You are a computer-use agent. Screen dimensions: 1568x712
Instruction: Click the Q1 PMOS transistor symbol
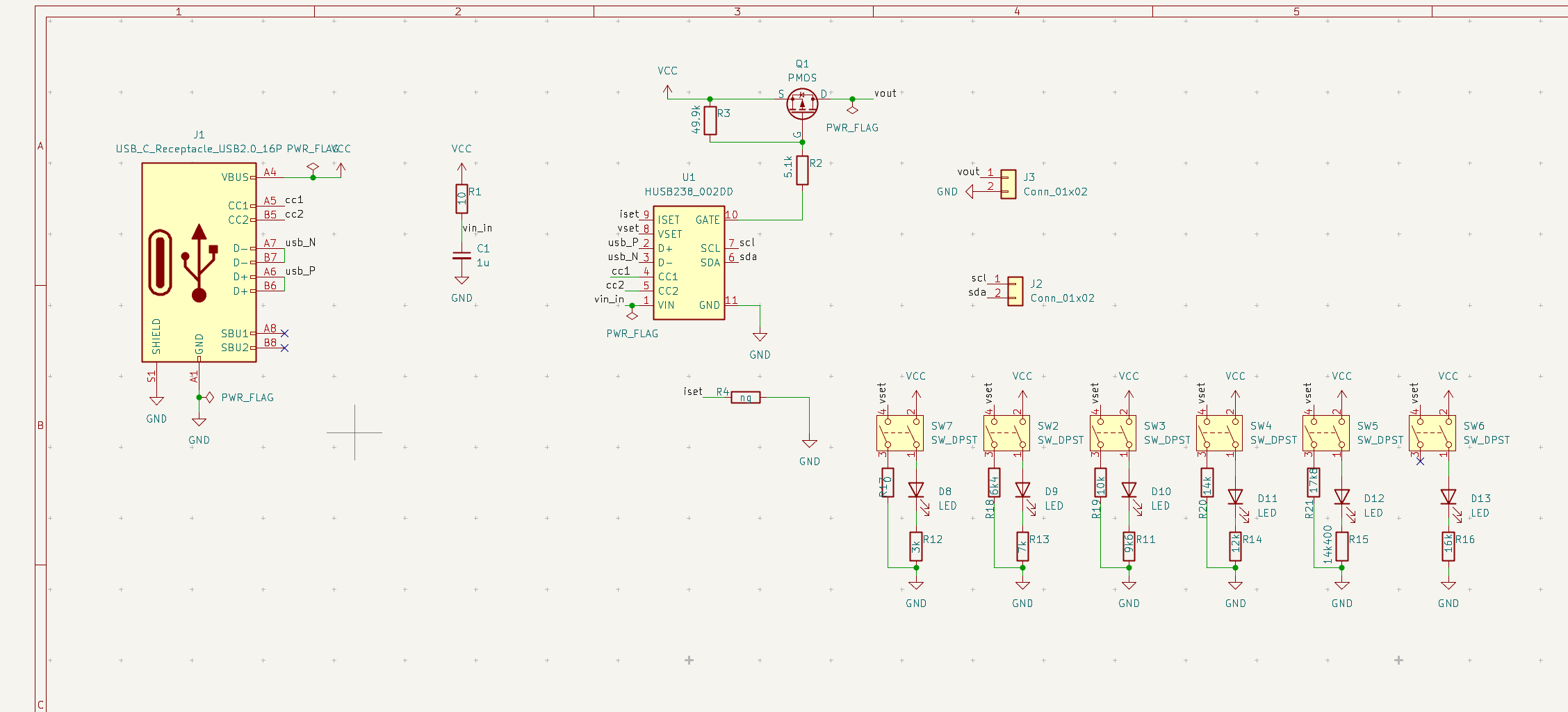tap(802, 104)
